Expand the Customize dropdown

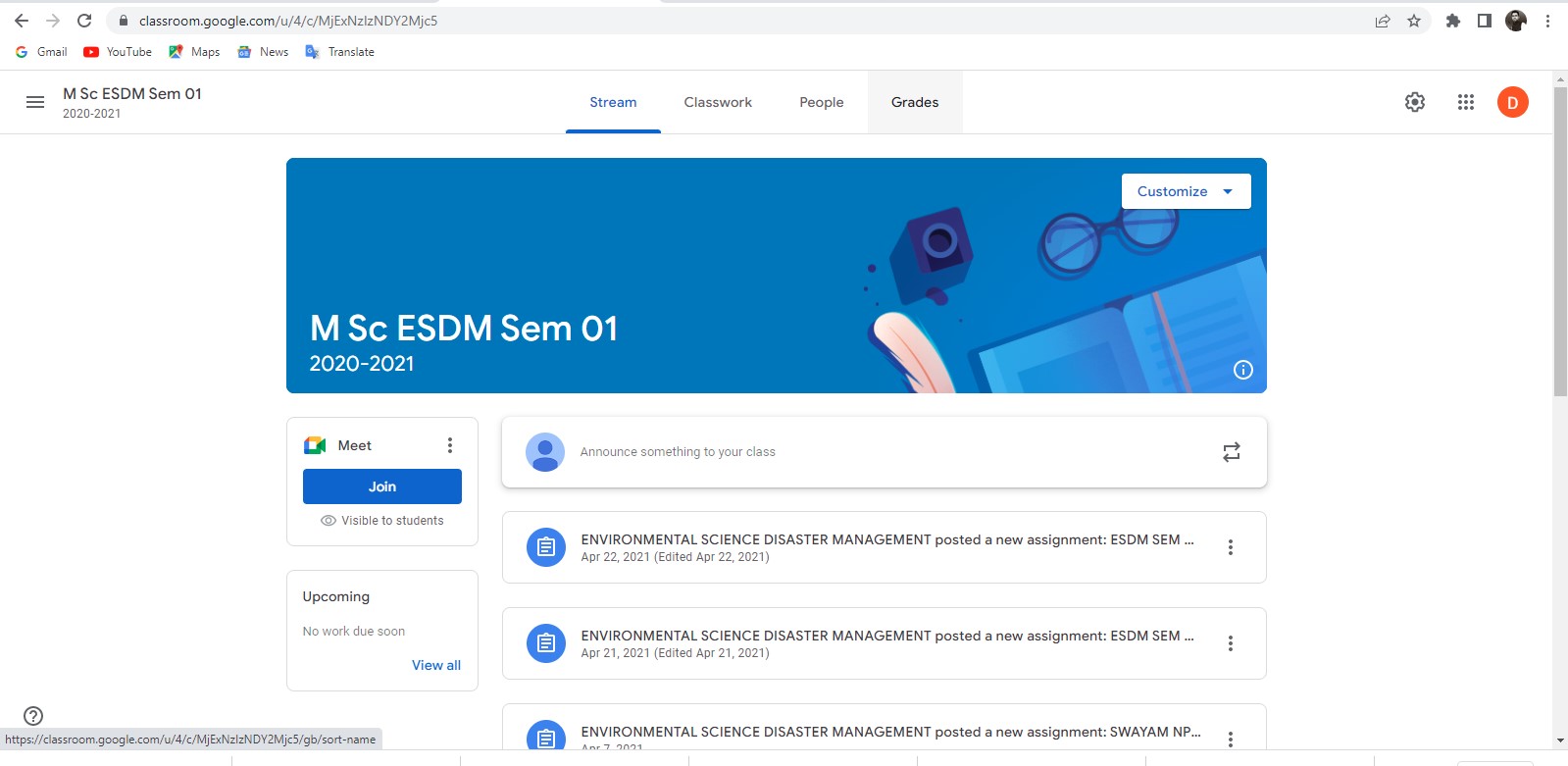pyautogui.click(x=1186, y=191)
